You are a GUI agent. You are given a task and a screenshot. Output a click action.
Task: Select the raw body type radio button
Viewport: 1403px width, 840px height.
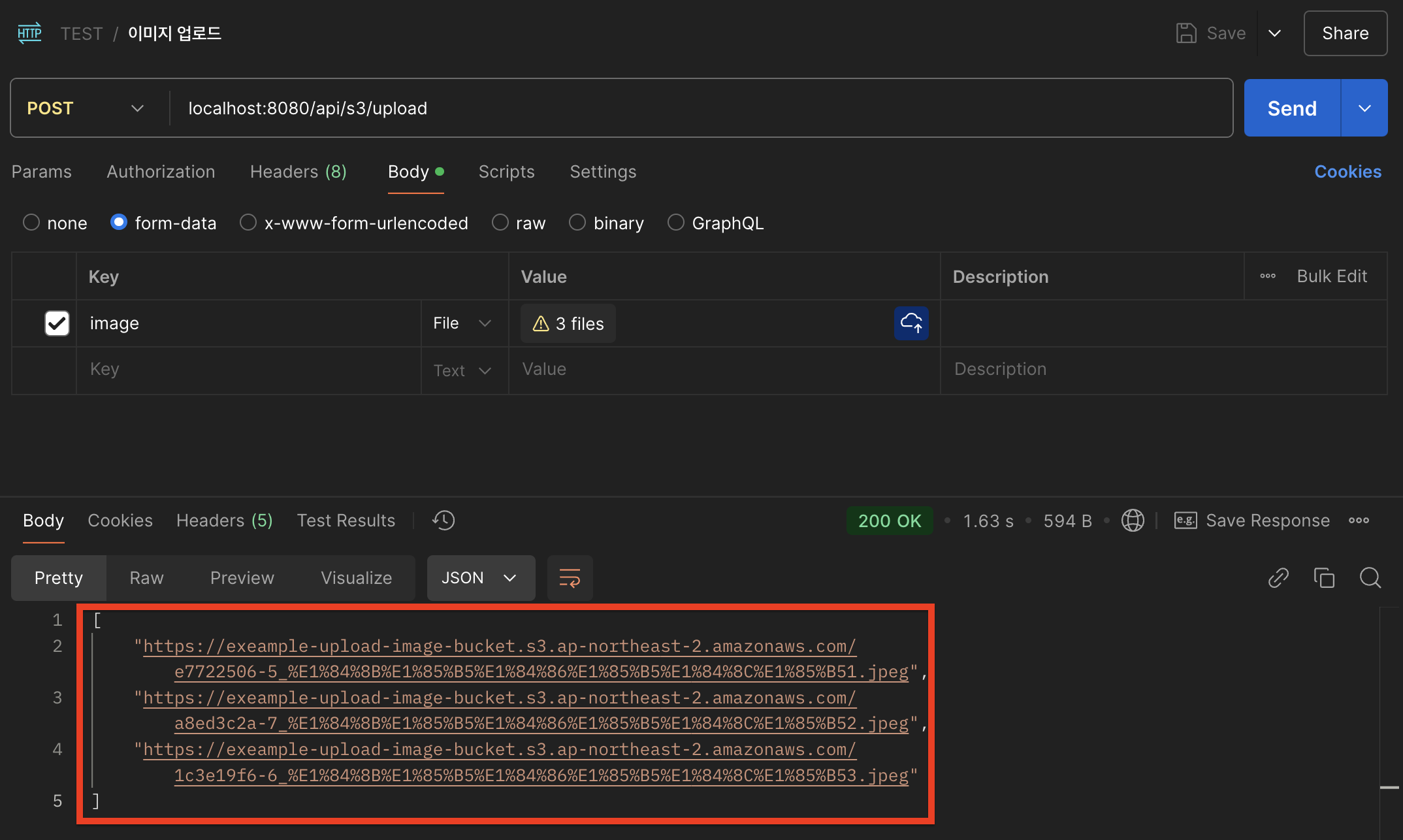(500, 223)
